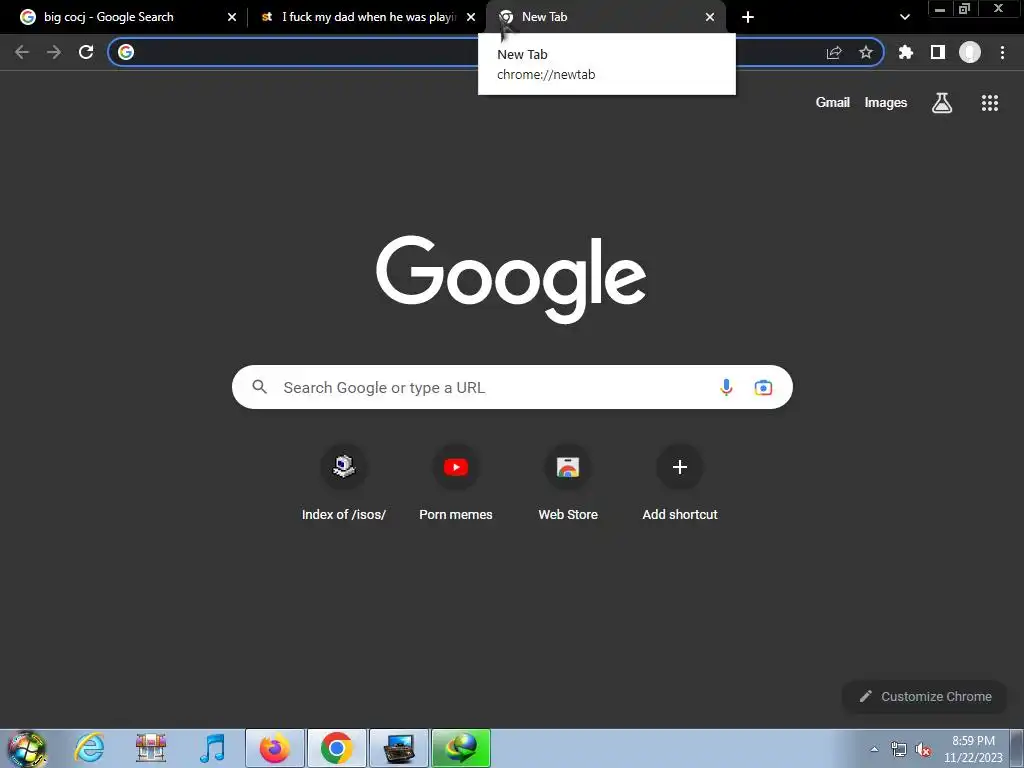This screenshot has height=768, width=1024.
Task: Click the forward navigation arrow
Action: click(54, 52)
